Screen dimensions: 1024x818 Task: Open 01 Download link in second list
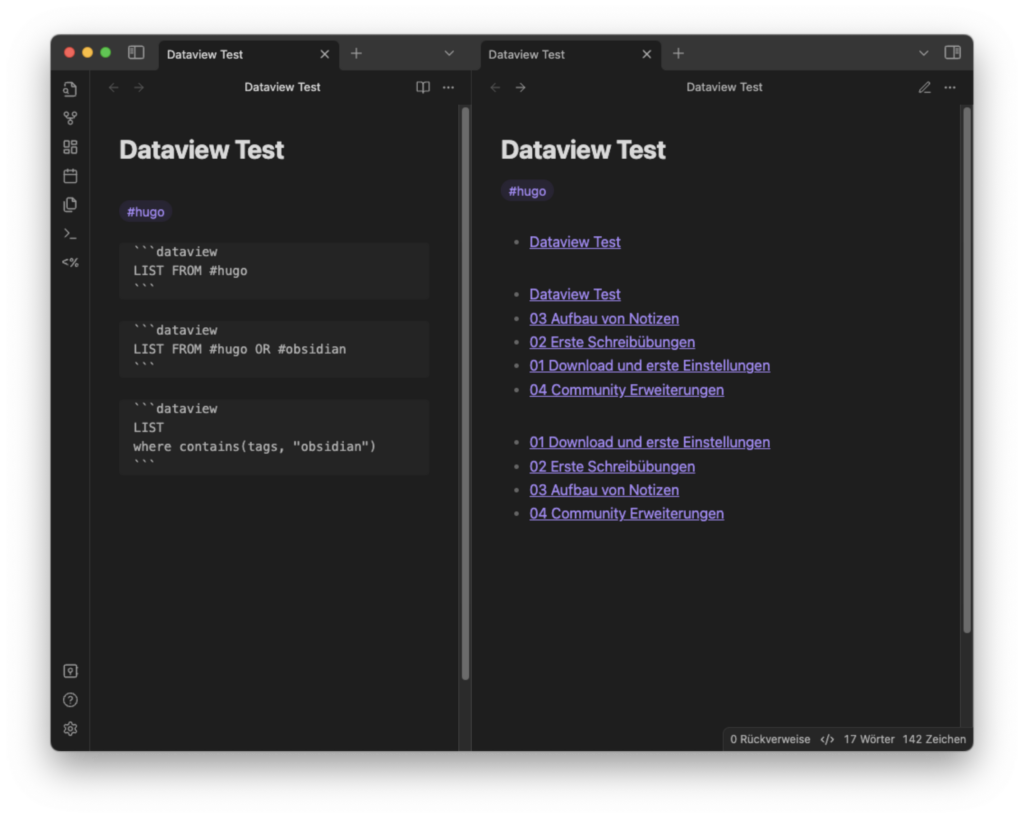tap(650, 366)
